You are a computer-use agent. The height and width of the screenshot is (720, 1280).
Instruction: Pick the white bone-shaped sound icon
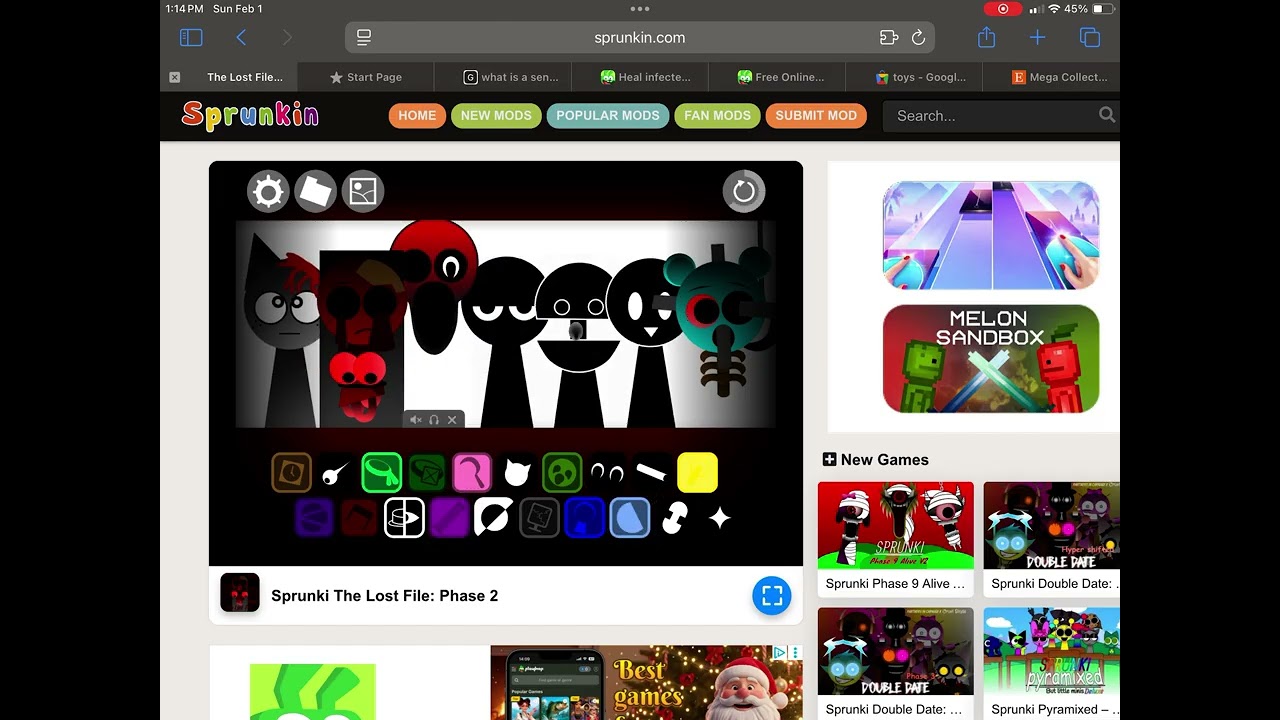(675, 517)
